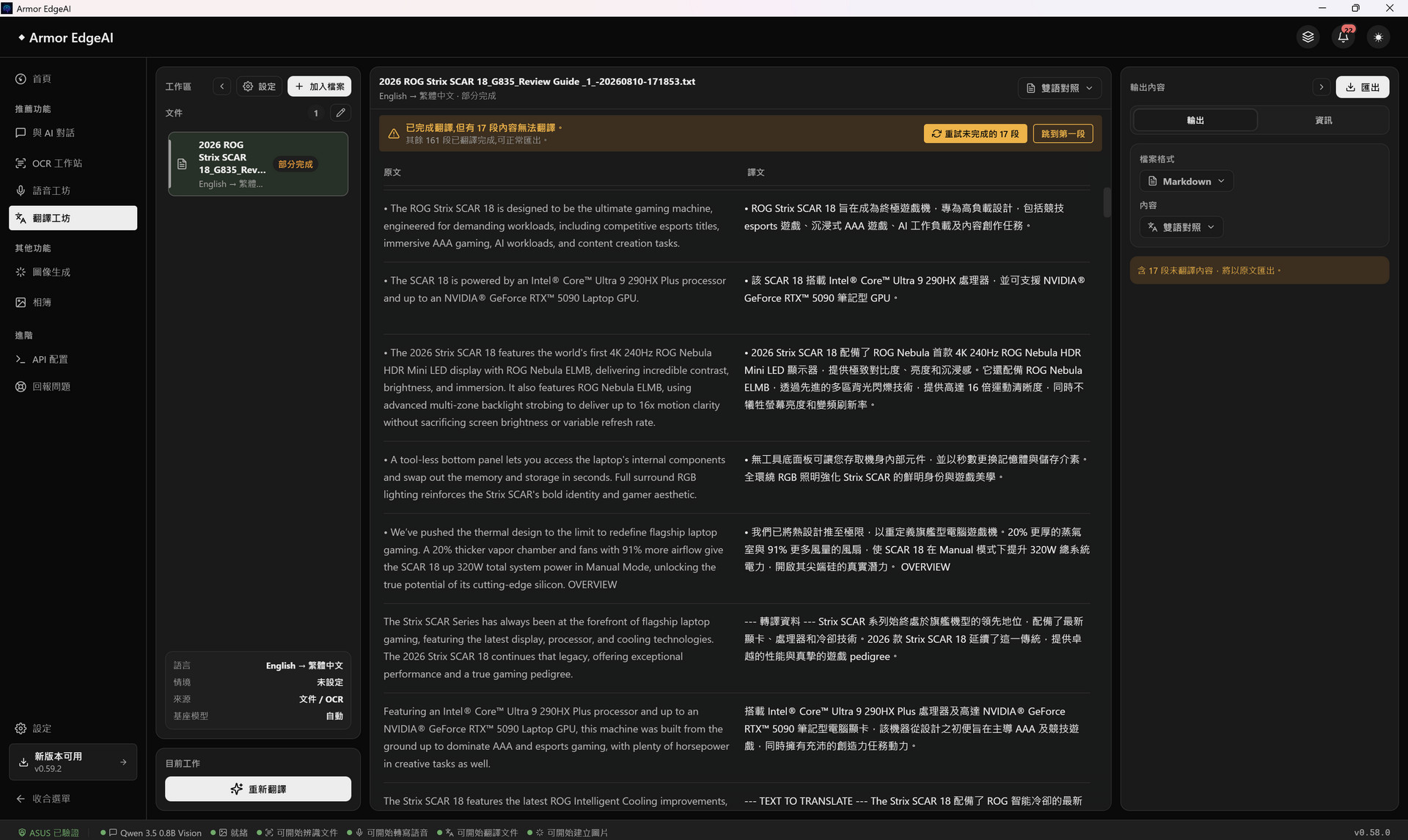Select the 2026 ROG Strix SCAR document card
Screen dimensions: 1408x840
tap(258, 163)
